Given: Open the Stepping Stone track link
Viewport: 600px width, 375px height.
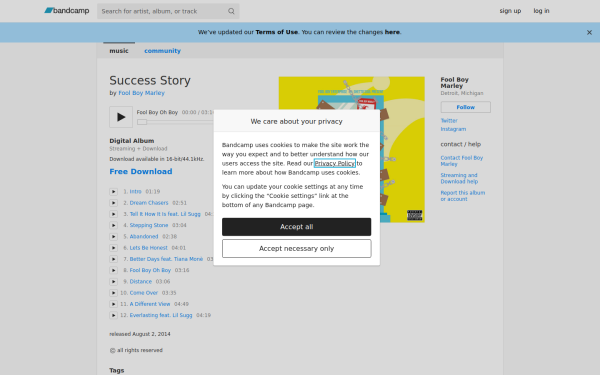Looking at the screenshot, I should (x=149, y=225).
